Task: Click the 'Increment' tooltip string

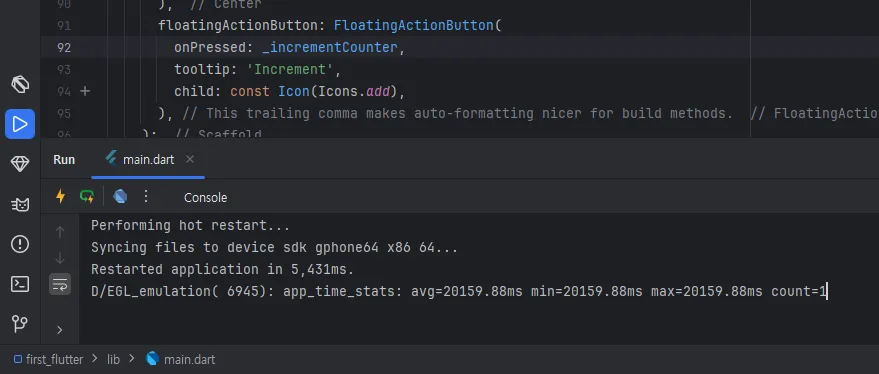Action: click(x=290, y=70)
